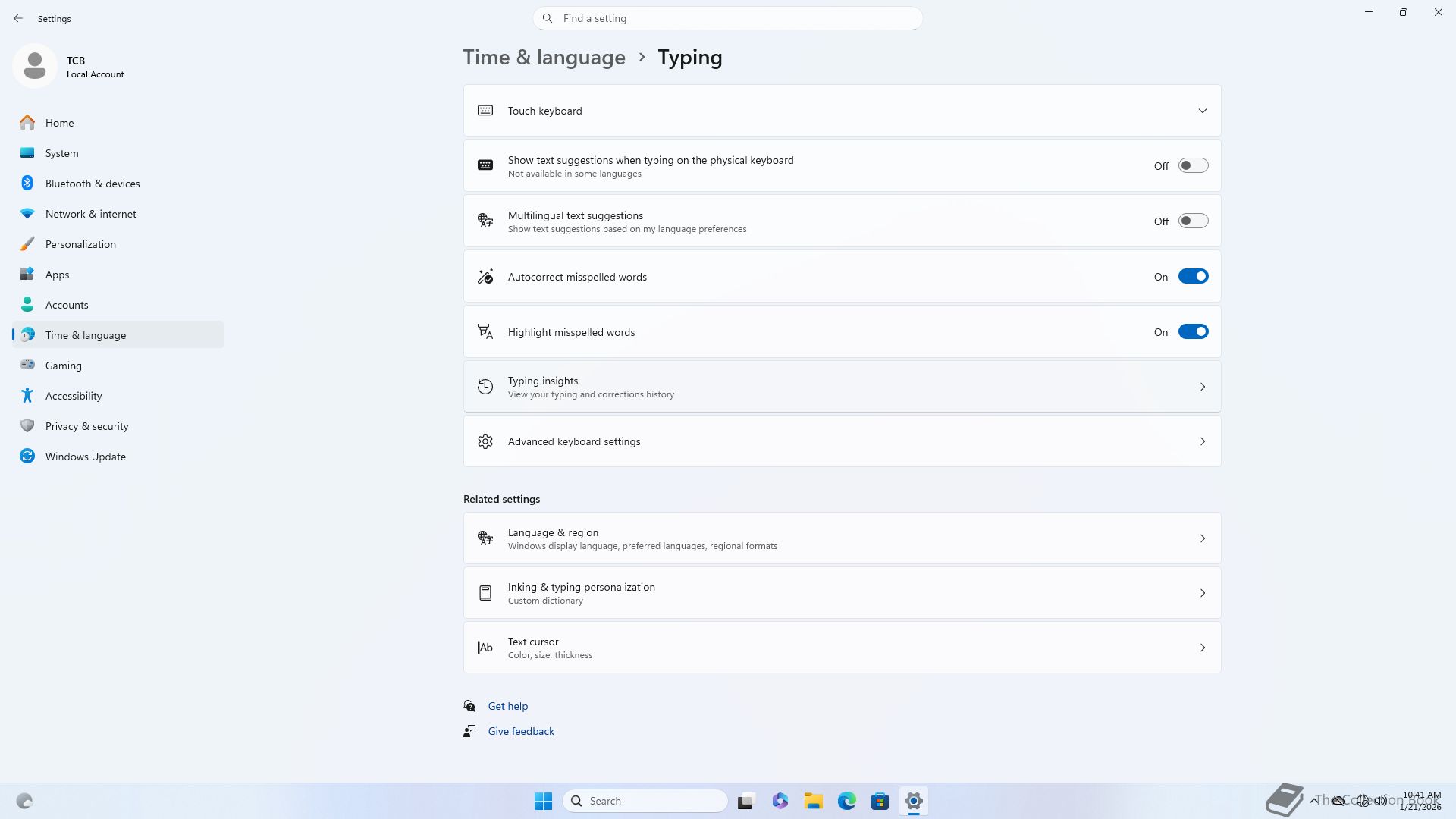
Task: Click the Advanced keyboard settings gear icon
Action: pyautogui.click(x=485, y=441)
